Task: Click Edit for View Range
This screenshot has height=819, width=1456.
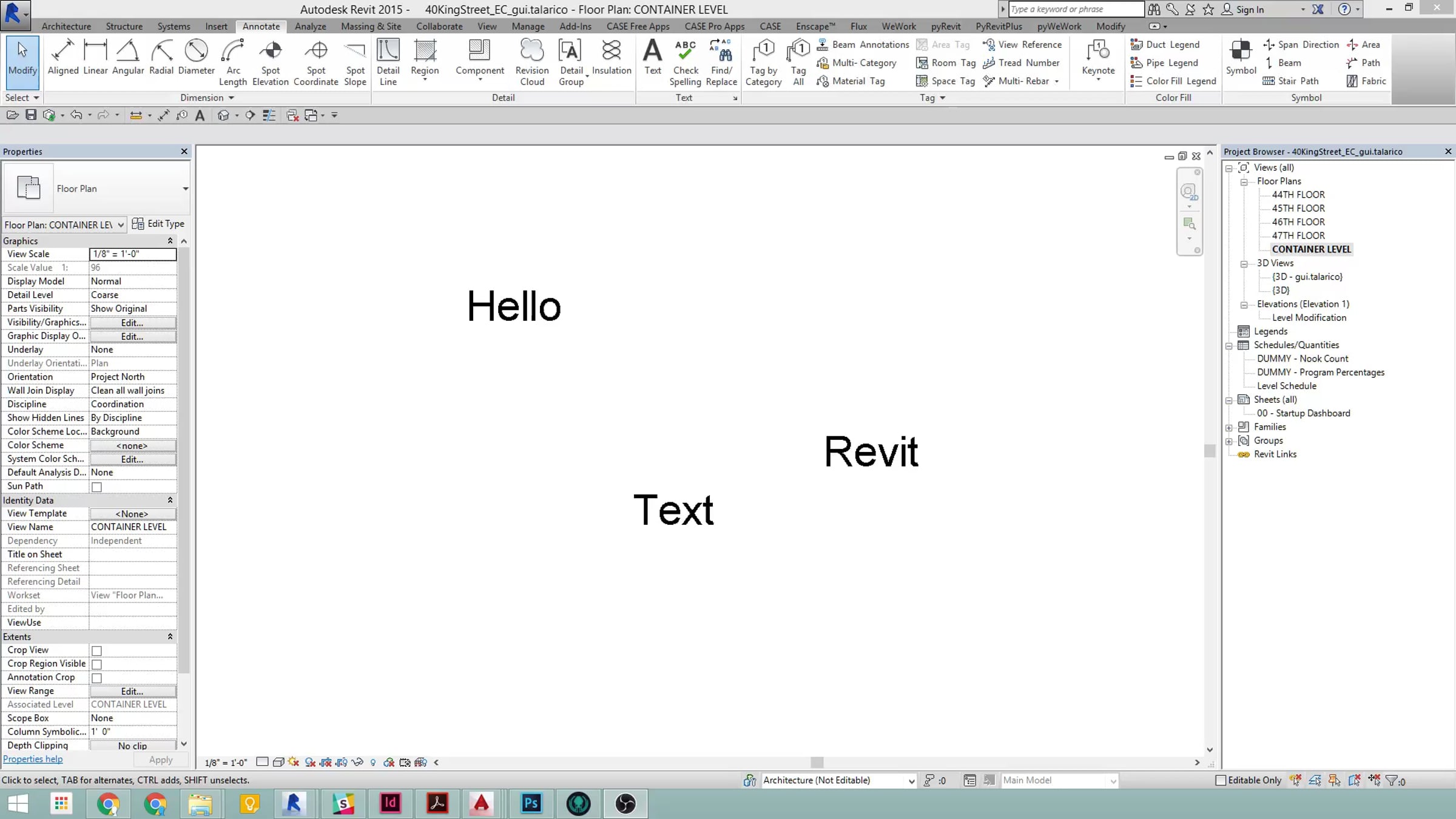Action: (x=132, y=691)
